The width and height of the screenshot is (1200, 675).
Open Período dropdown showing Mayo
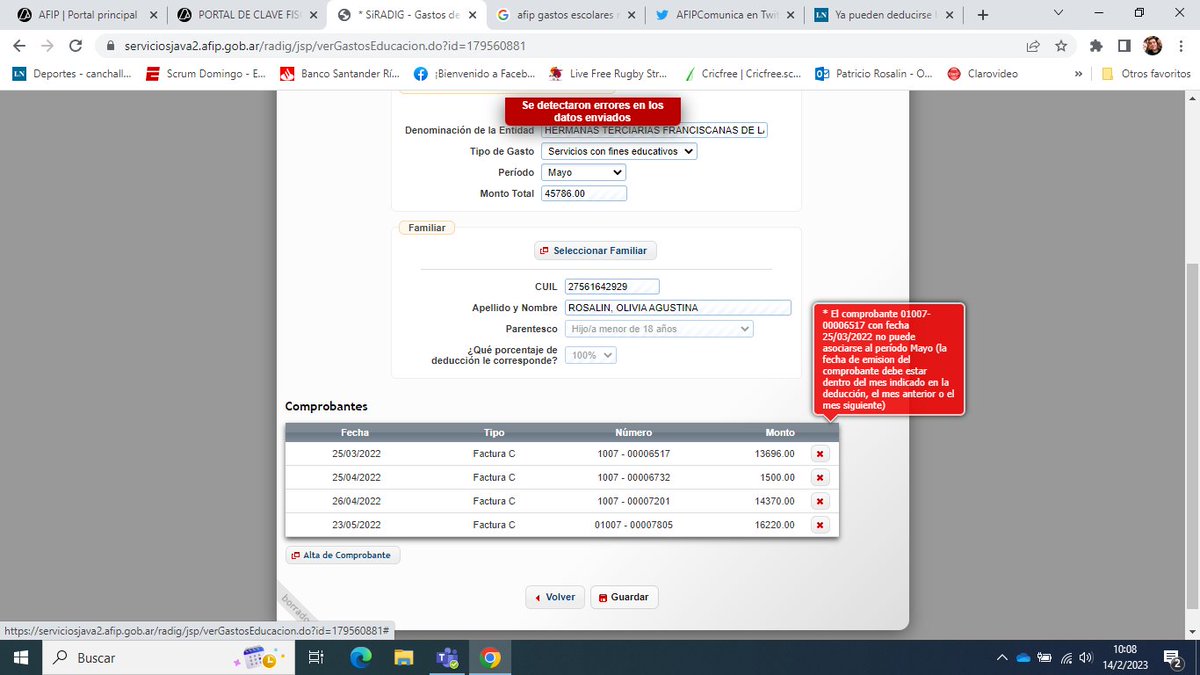point(583,172)
